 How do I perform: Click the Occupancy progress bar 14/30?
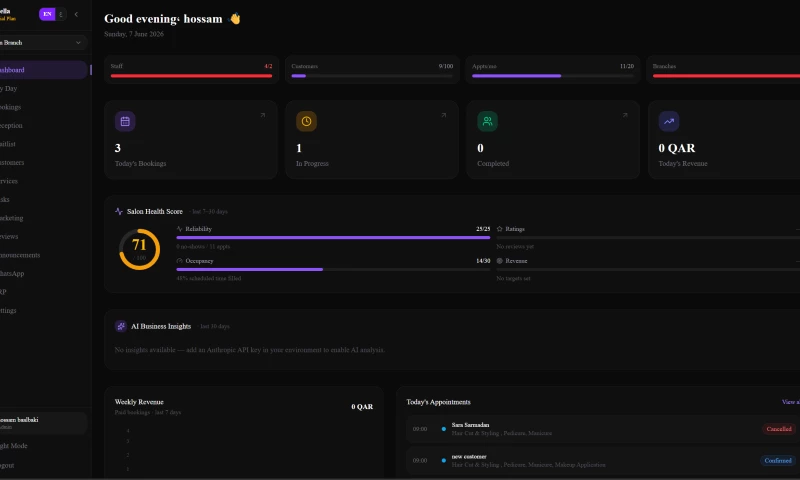[333, 269]
